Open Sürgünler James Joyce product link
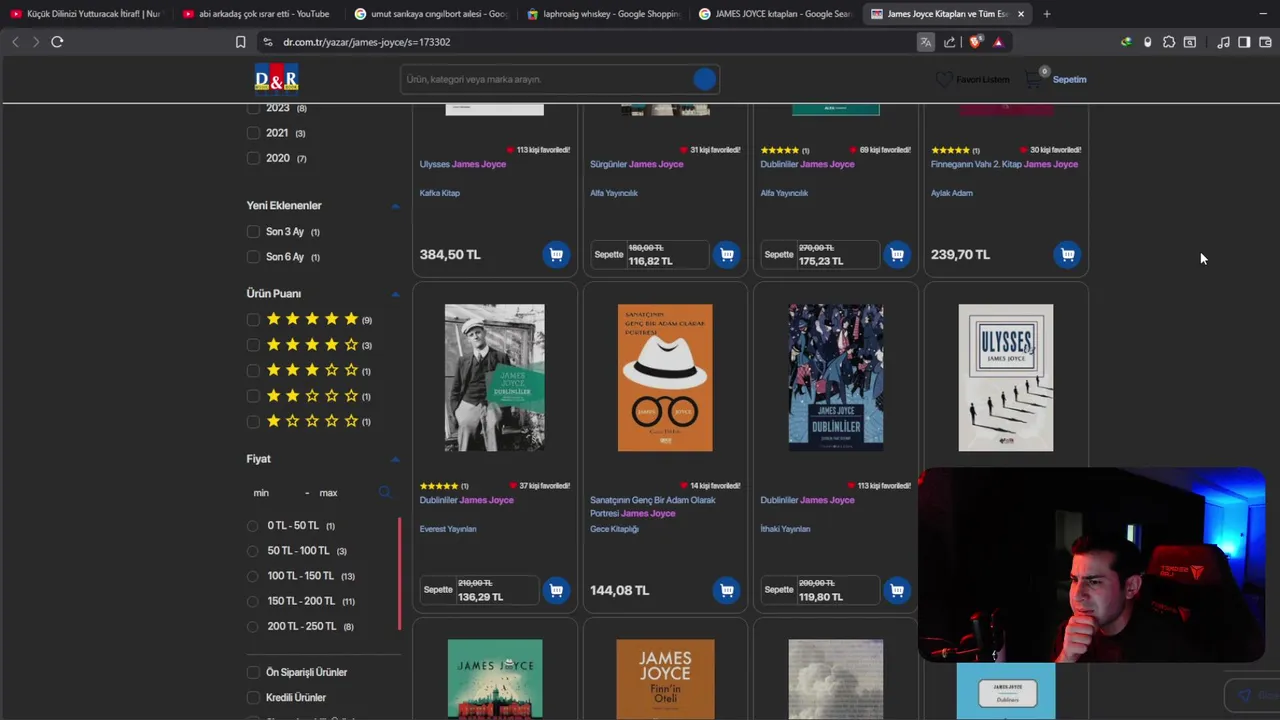1280x720 pixels. (x=637, y=164)
